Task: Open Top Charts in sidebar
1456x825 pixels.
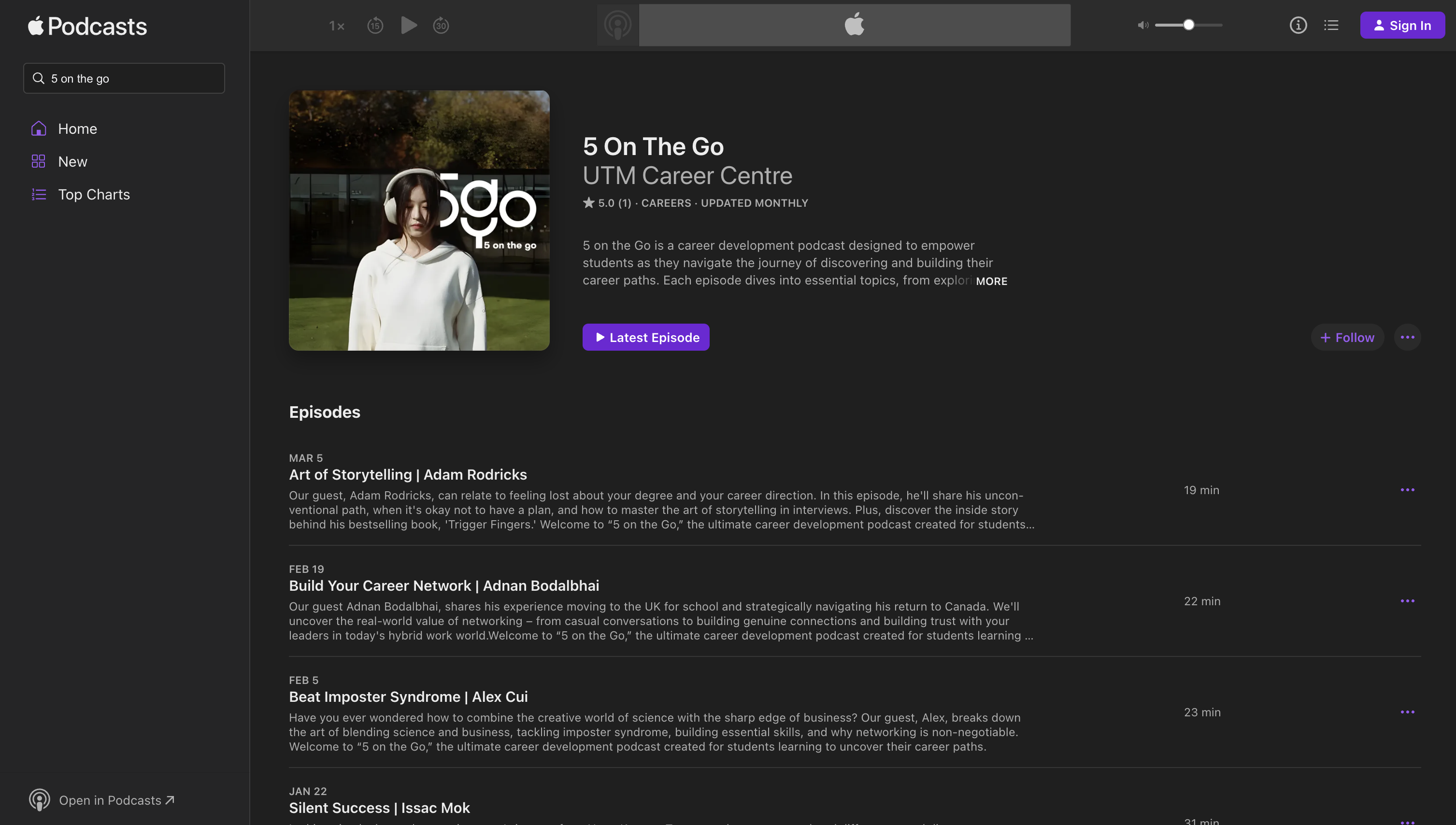Action: click(94, 194)
